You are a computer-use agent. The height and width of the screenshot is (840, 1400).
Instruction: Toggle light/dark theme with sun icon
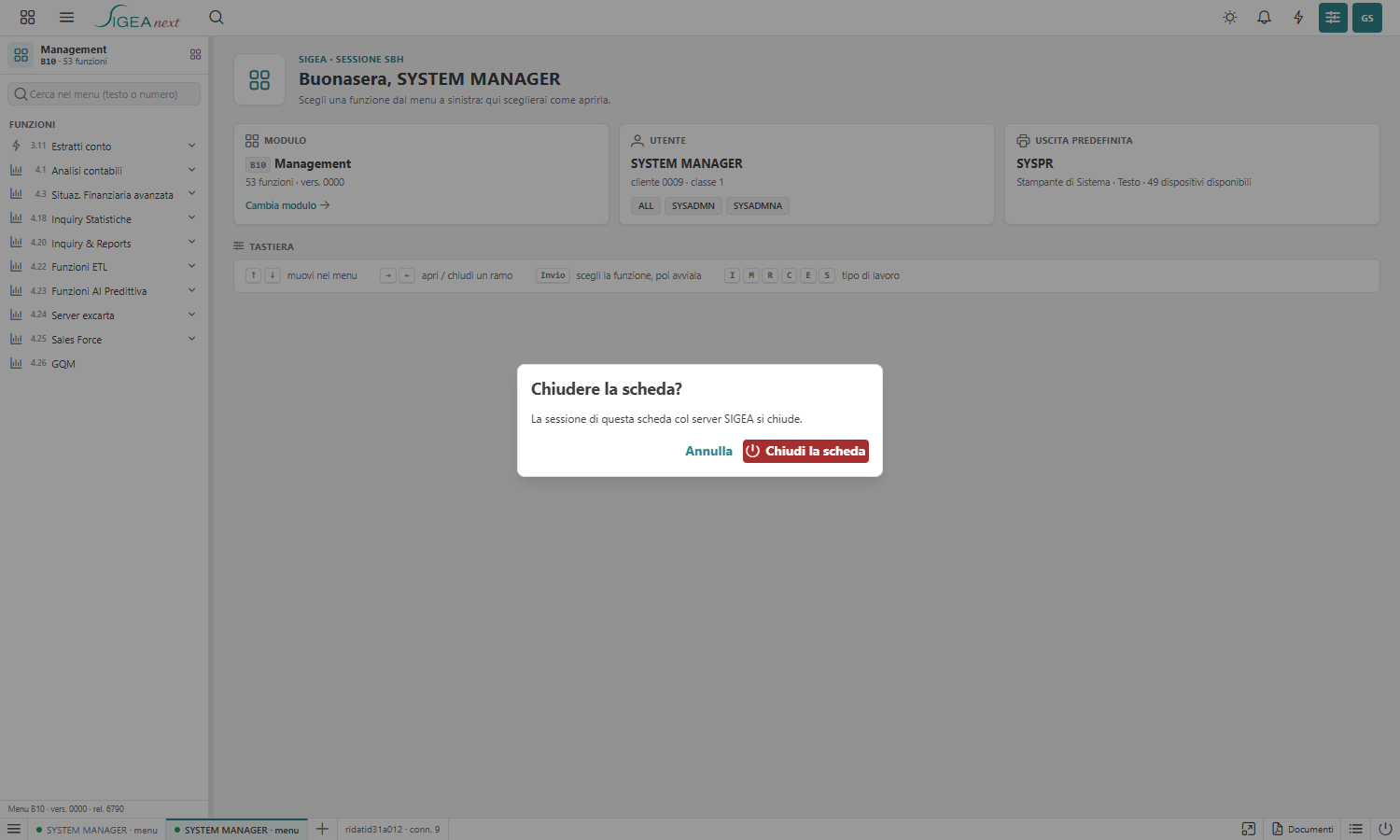(x=1230, y=18)
